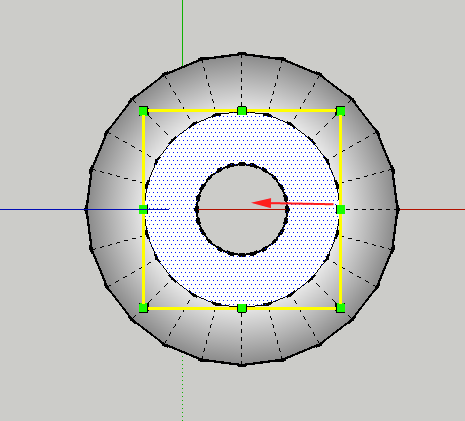Click the left-middle green scale handle
Viewport: 465px width, 421px height.
point(143,209)
